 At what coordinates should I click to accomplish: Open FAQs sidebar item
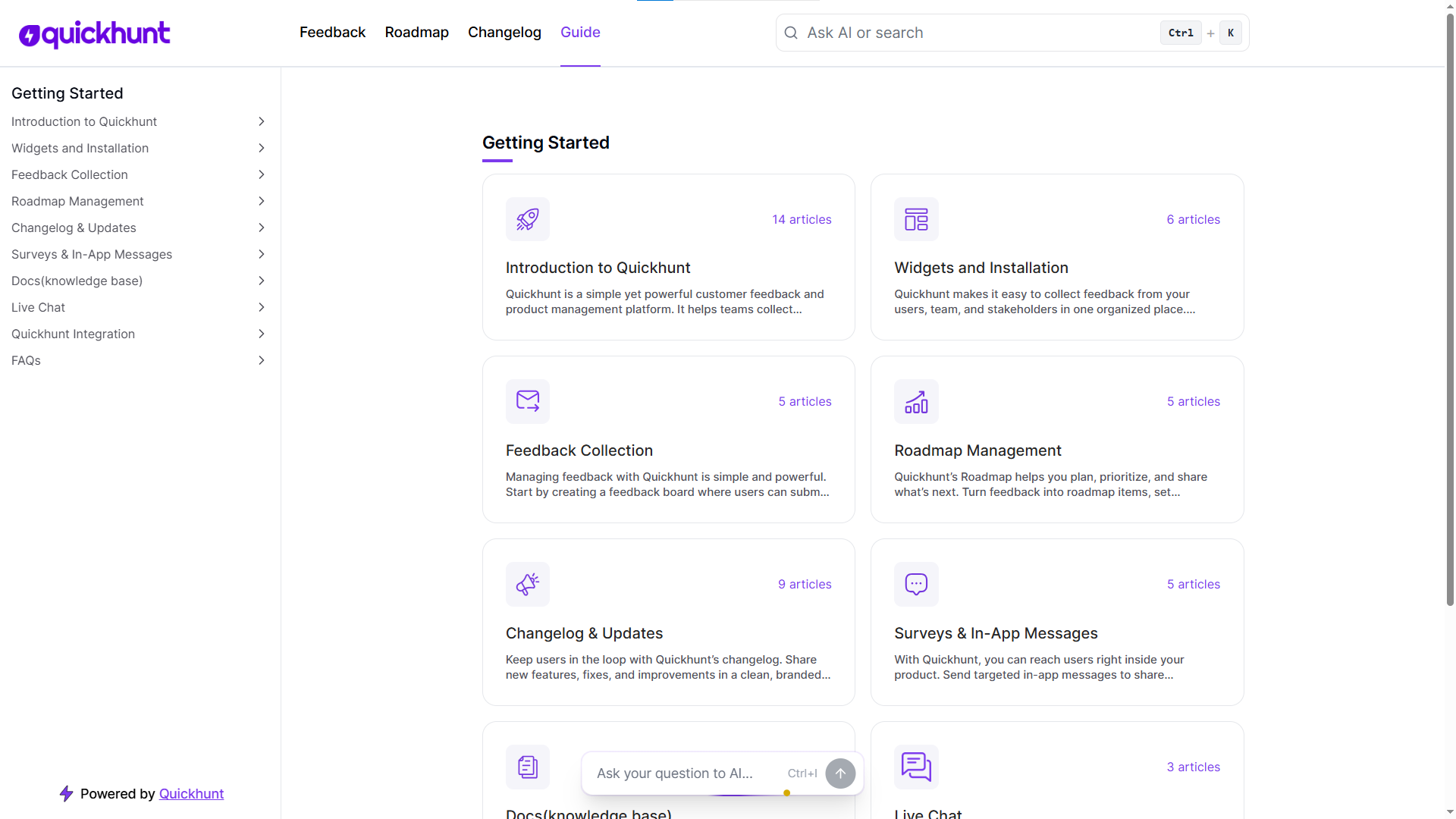(26, 360)
